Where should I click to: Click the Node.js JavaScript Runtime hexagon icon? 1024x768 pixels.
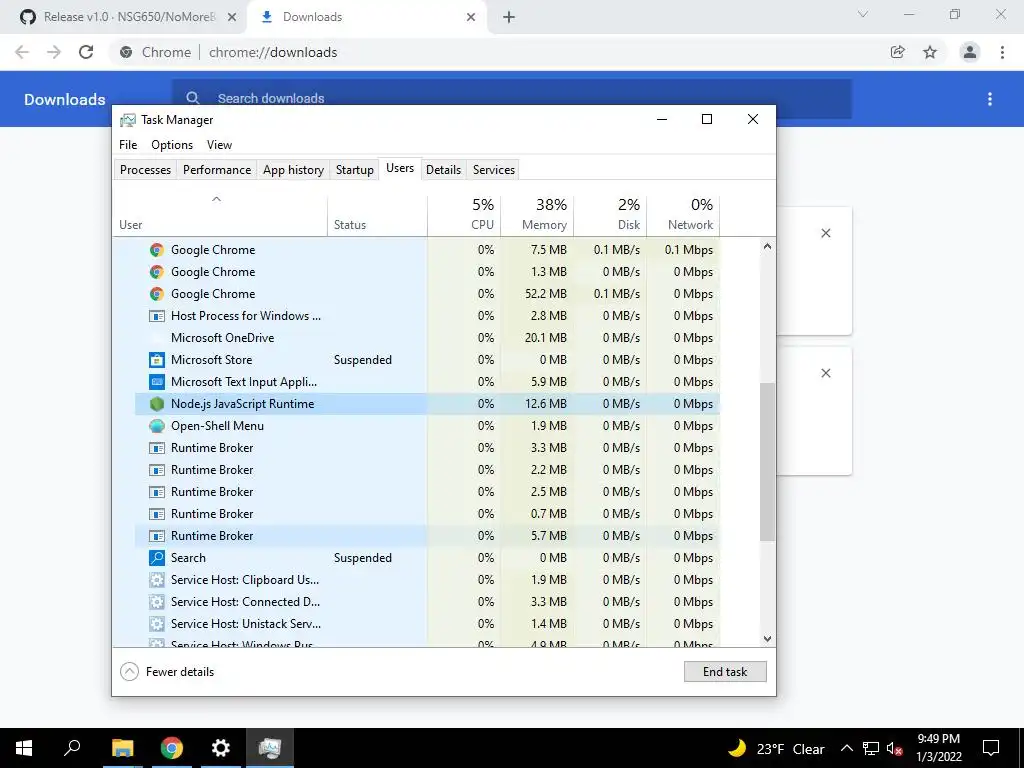pyautogui.click(x=157, y=404)
